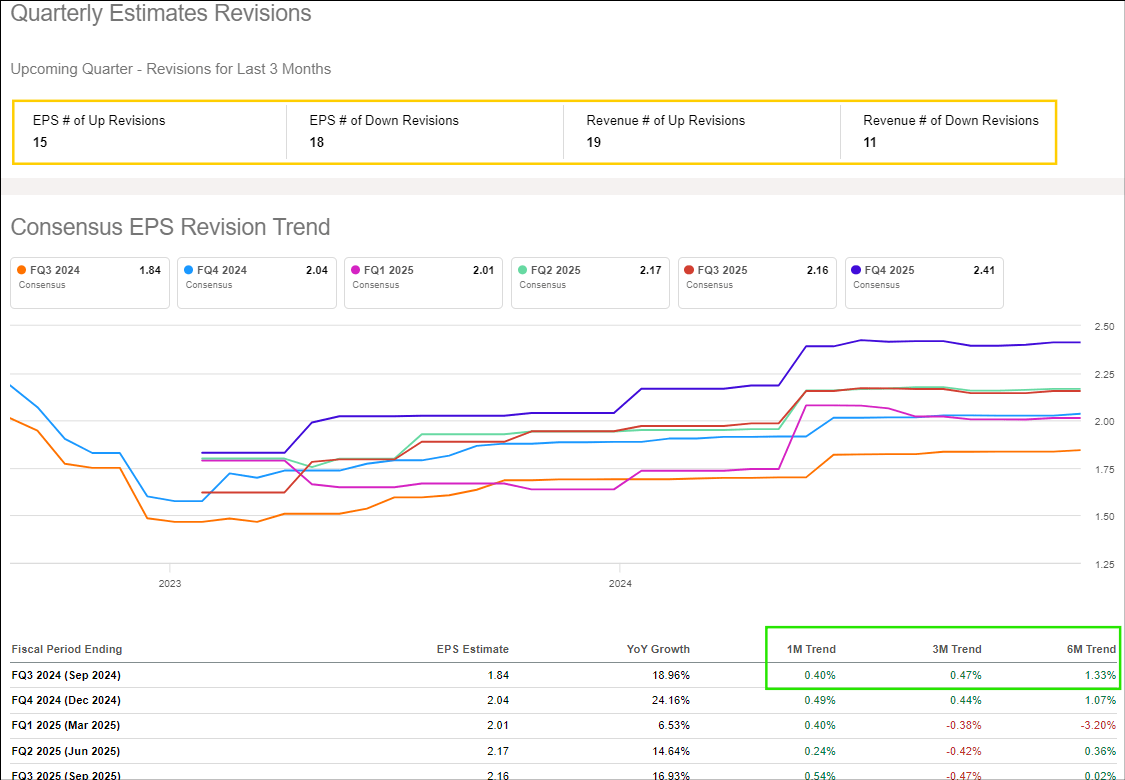1125x780 pixels.
Task: Click the purple dot in FQ4 2025 legend
Action: point(857,270)
